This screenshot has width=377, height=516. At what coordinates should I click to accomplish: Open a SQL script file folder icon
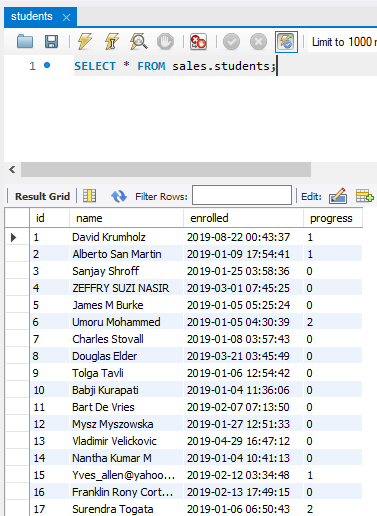25,42
